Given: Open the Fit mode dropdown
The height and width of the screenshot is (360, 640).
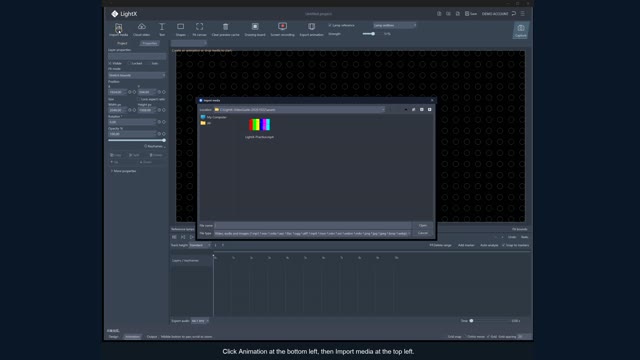Looking at the screenshot, I should point(137,75).
